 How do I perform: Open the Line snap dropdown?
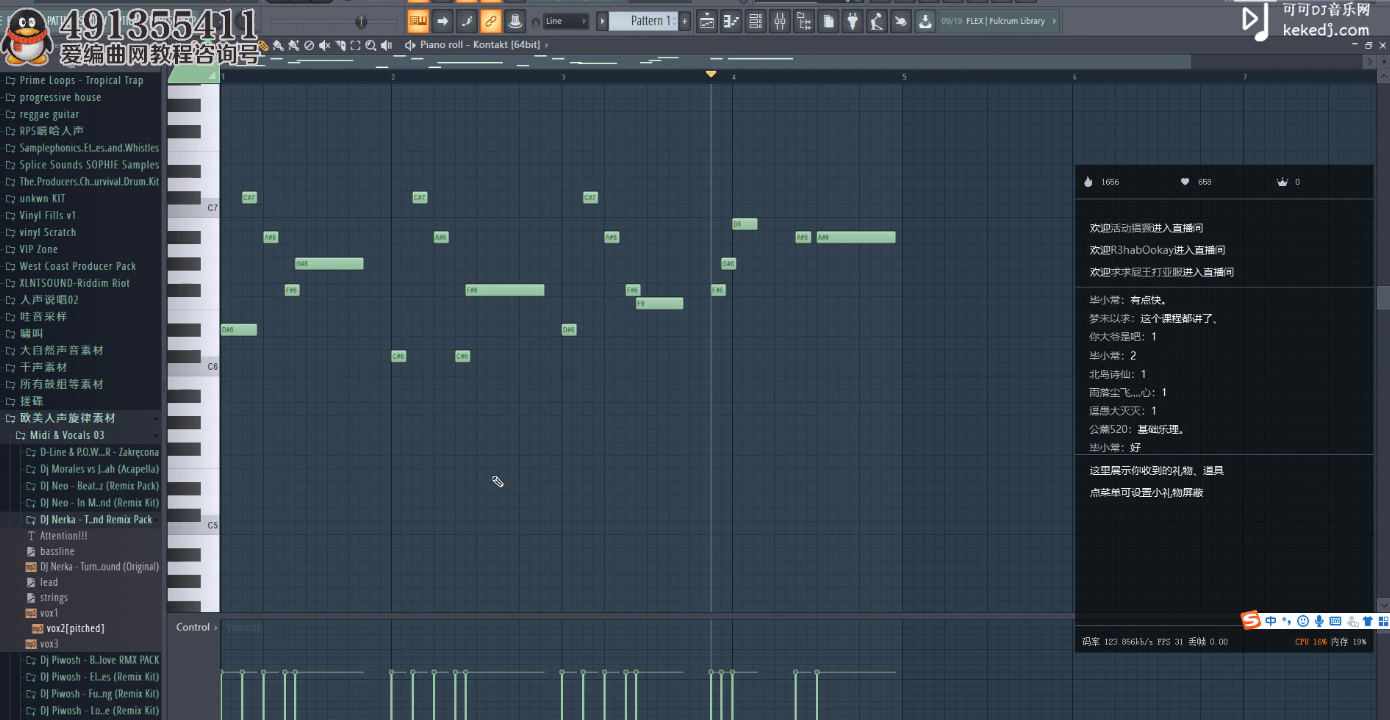coord(565,21)
